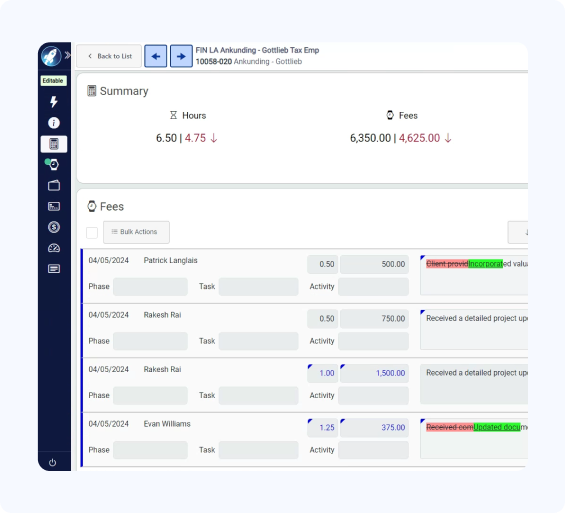The image size is (565, 513).
Task: Click reduced hours value 4.75
Action: 195,138
